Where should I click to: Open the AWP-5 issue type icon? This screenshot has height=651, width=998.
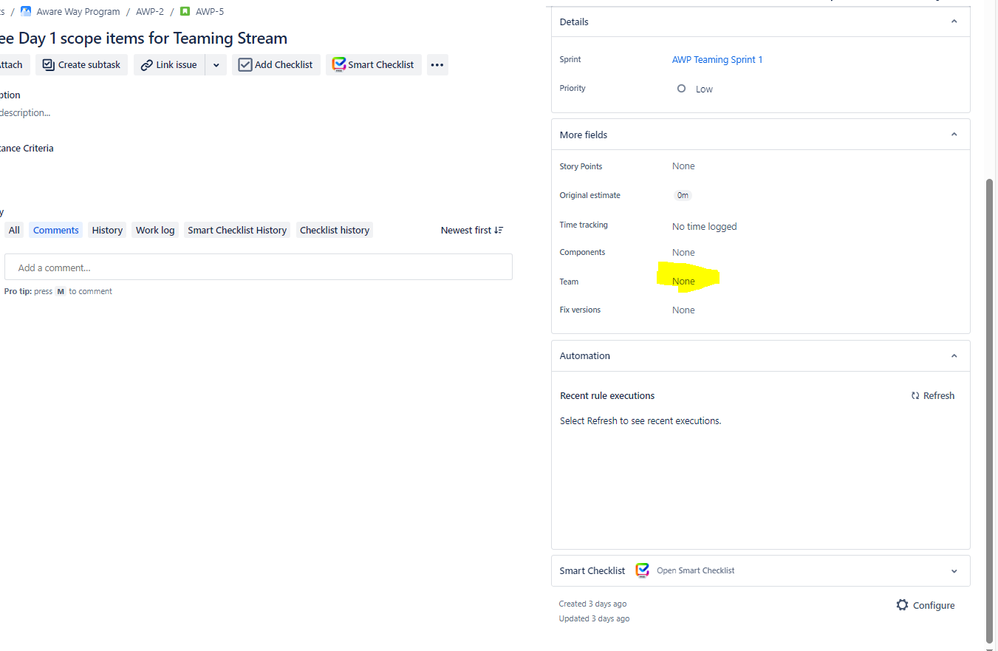click(x=185, y=11)
